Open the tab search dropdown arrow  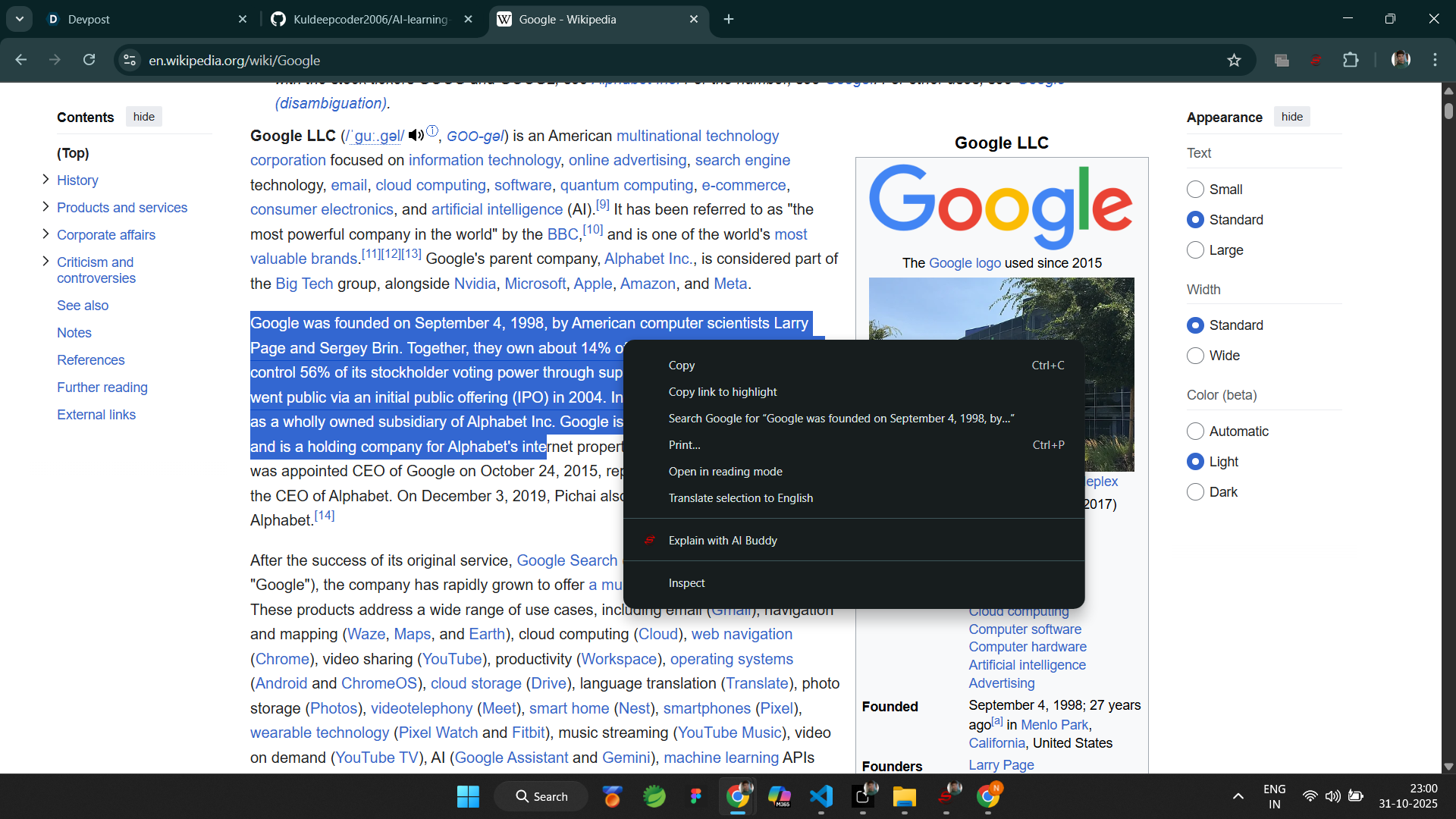[x=20, y=19]
